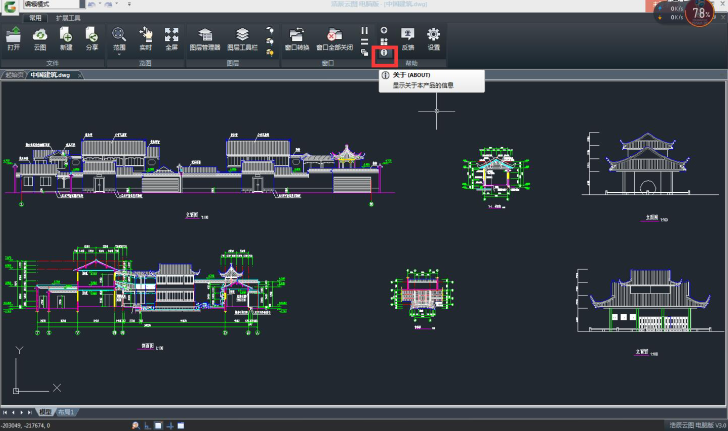The width and height of the screenshot is (728, 431).
Task: Select the 中国建筑.dwg document tab
Action: [x=50, y=75]
